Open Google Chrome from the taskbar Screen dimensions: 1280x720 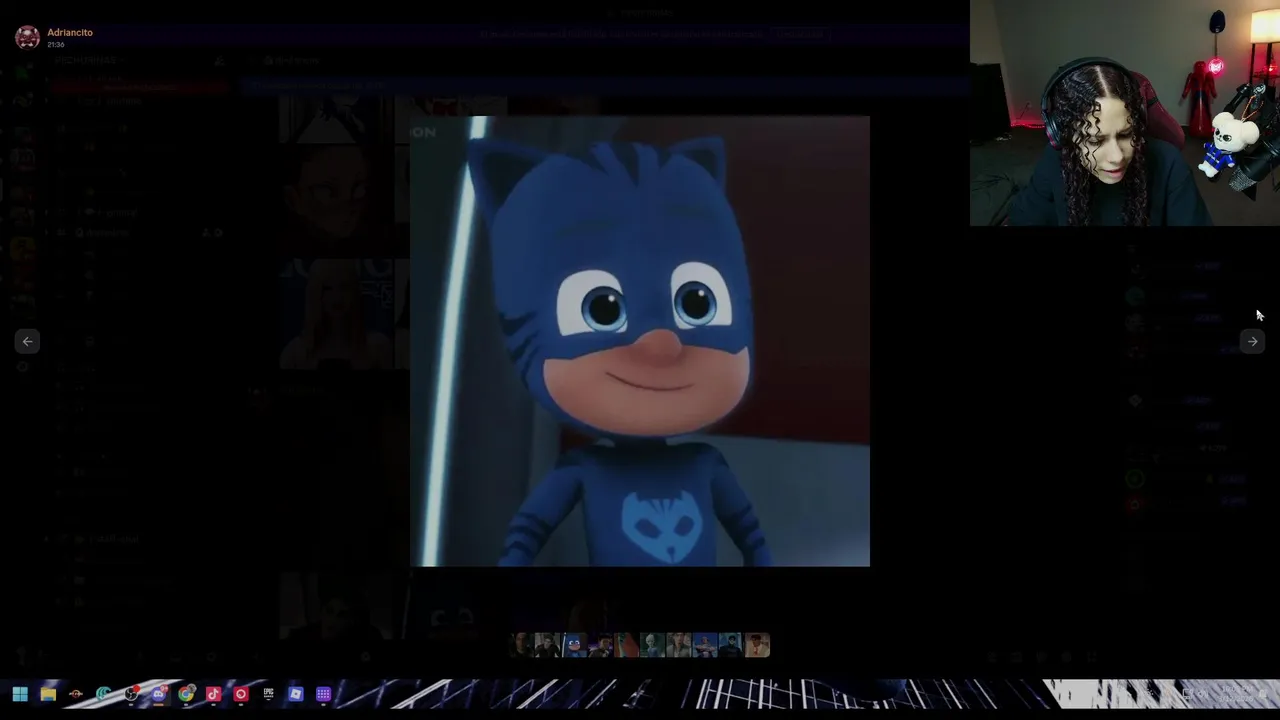pos(186,694)
